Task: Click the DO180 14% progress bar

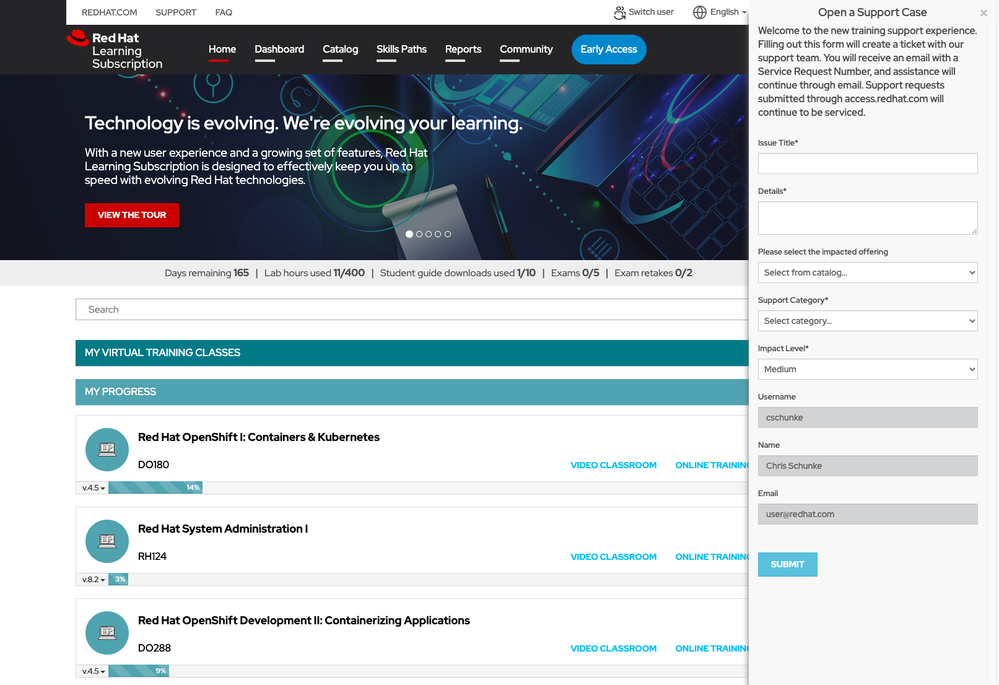Action: 155,488
